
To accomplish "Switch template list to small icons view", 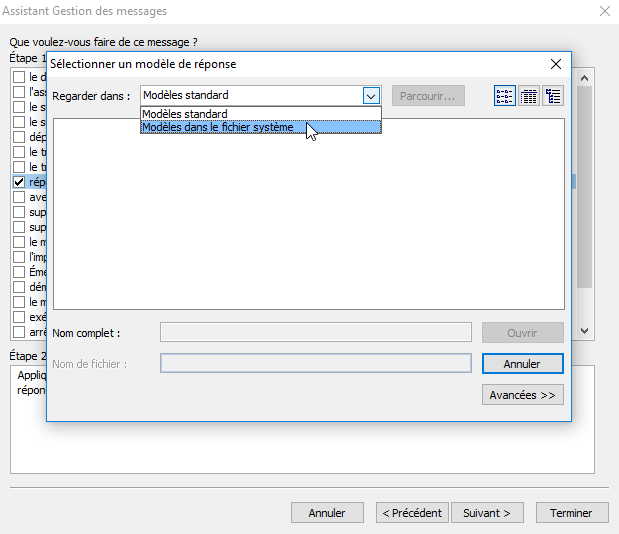I will tap(505, 96).
